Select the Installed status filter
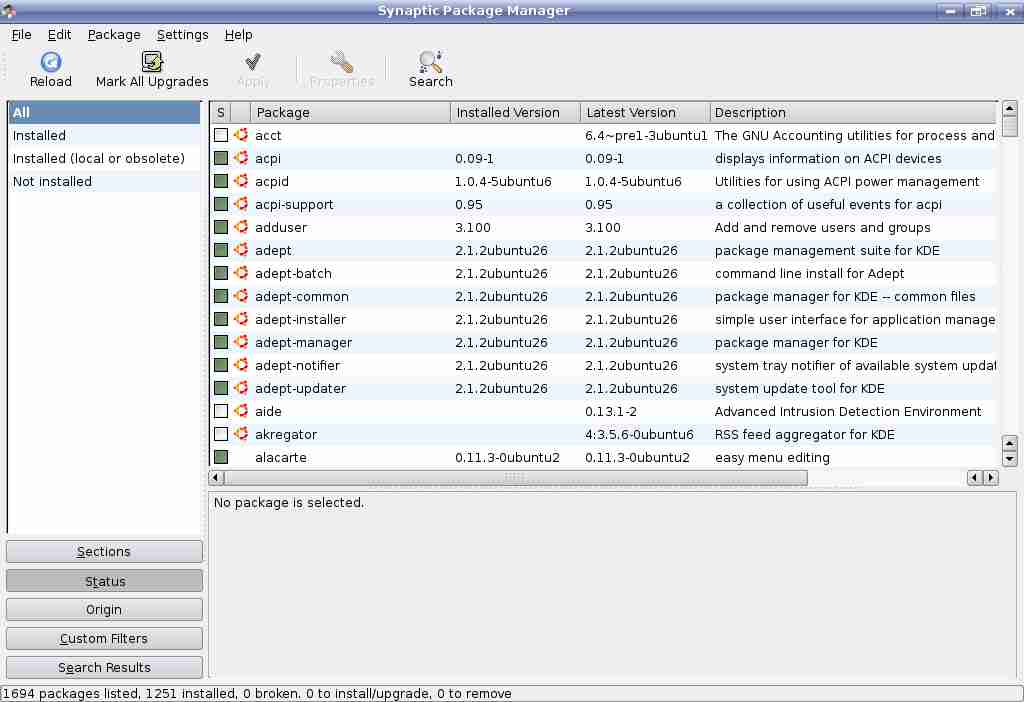The height and width of the screenshot is (702, 1024). coord(104,135)
